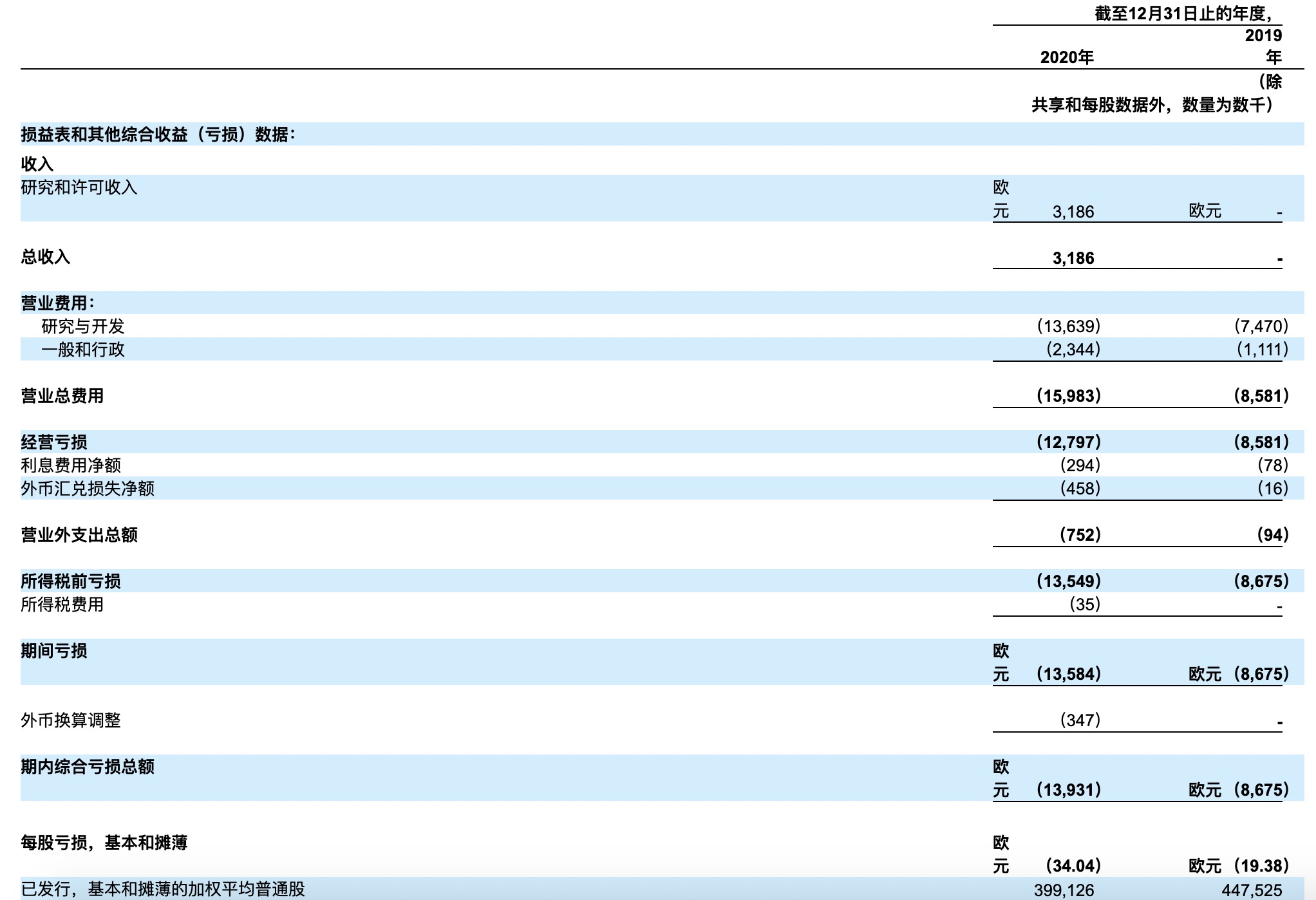Select the 研究与开发 row label

click(83, 326)
